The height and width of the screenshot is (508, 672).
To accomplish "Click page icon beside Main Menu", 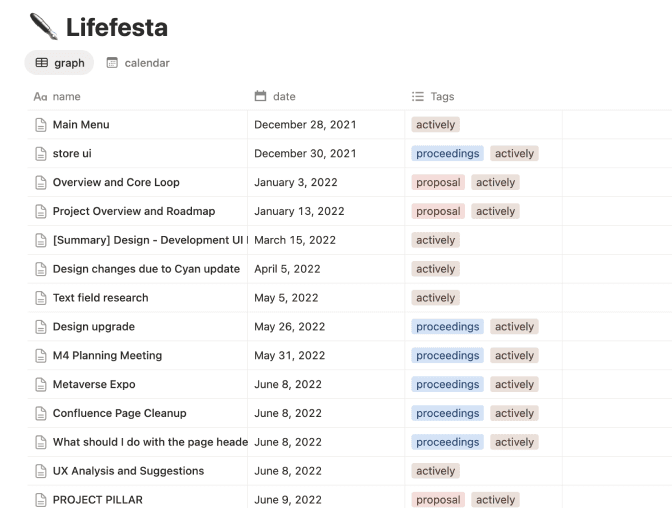I will pos(41,125).
